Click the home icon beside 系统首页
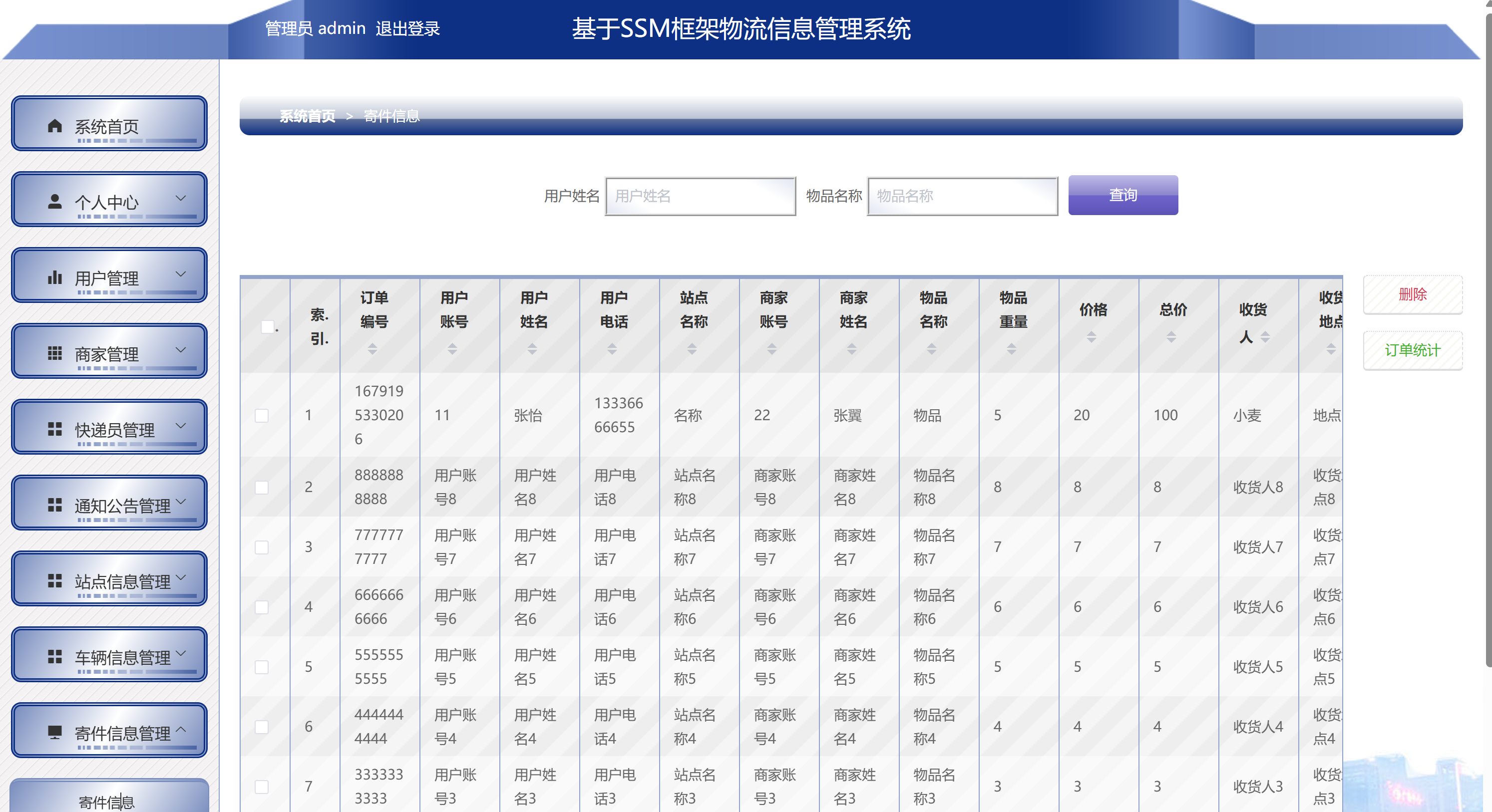Screen dimensions: 1492x812 (54, 126)
